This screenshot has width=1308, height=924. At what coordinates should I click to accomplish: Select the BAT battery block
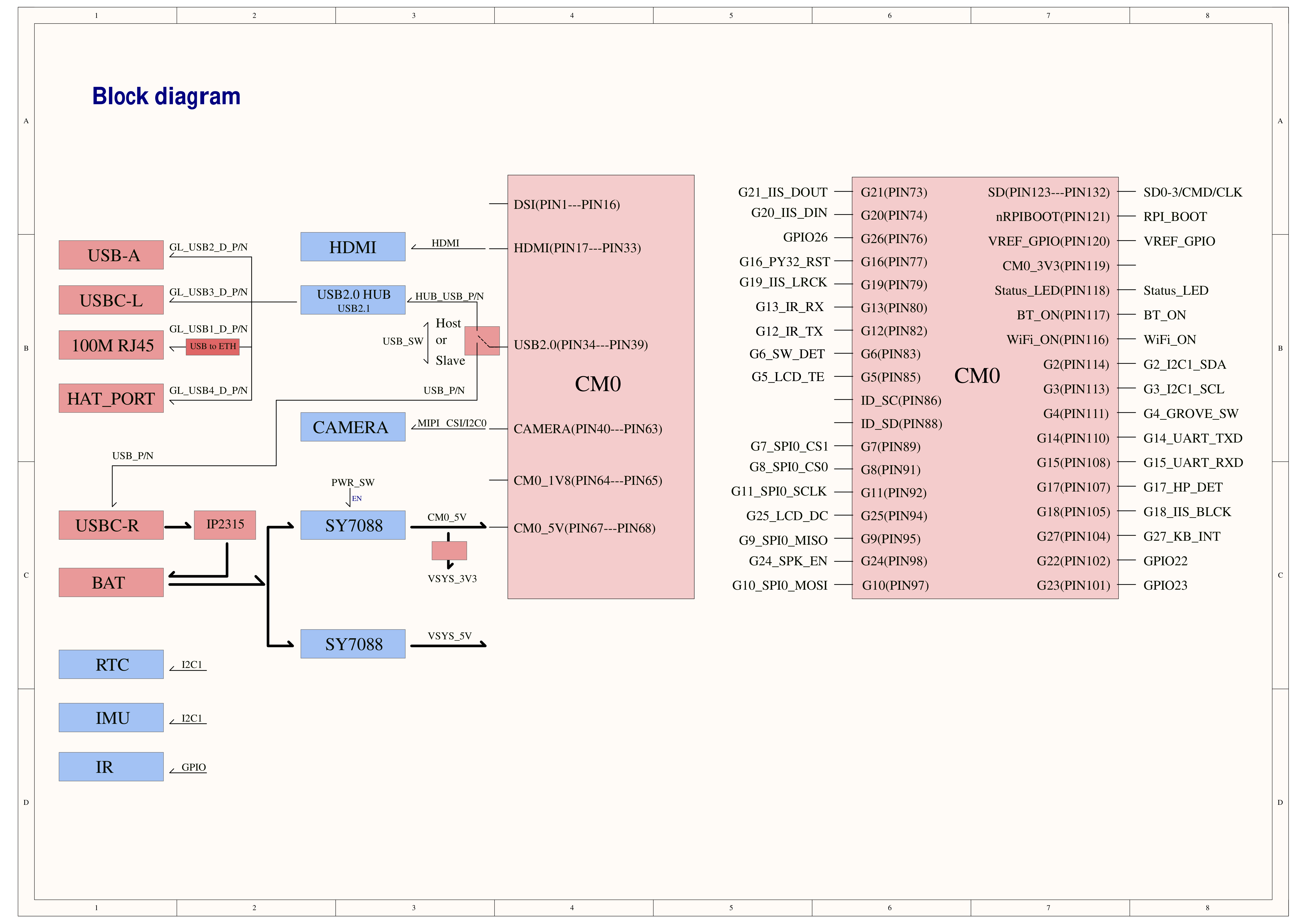pyautogui.click(x=111, y=582)
